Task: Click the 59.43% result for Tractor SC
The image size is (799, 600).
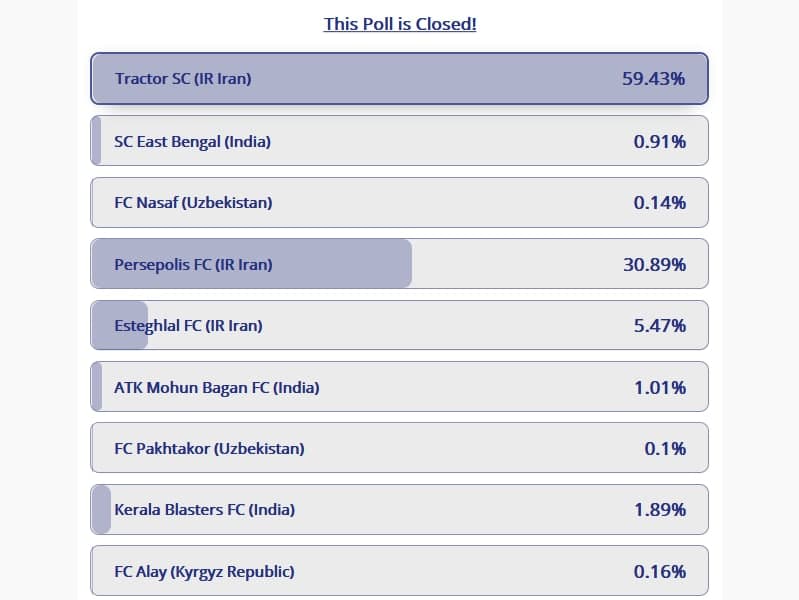Action: [x=653, y=79]
